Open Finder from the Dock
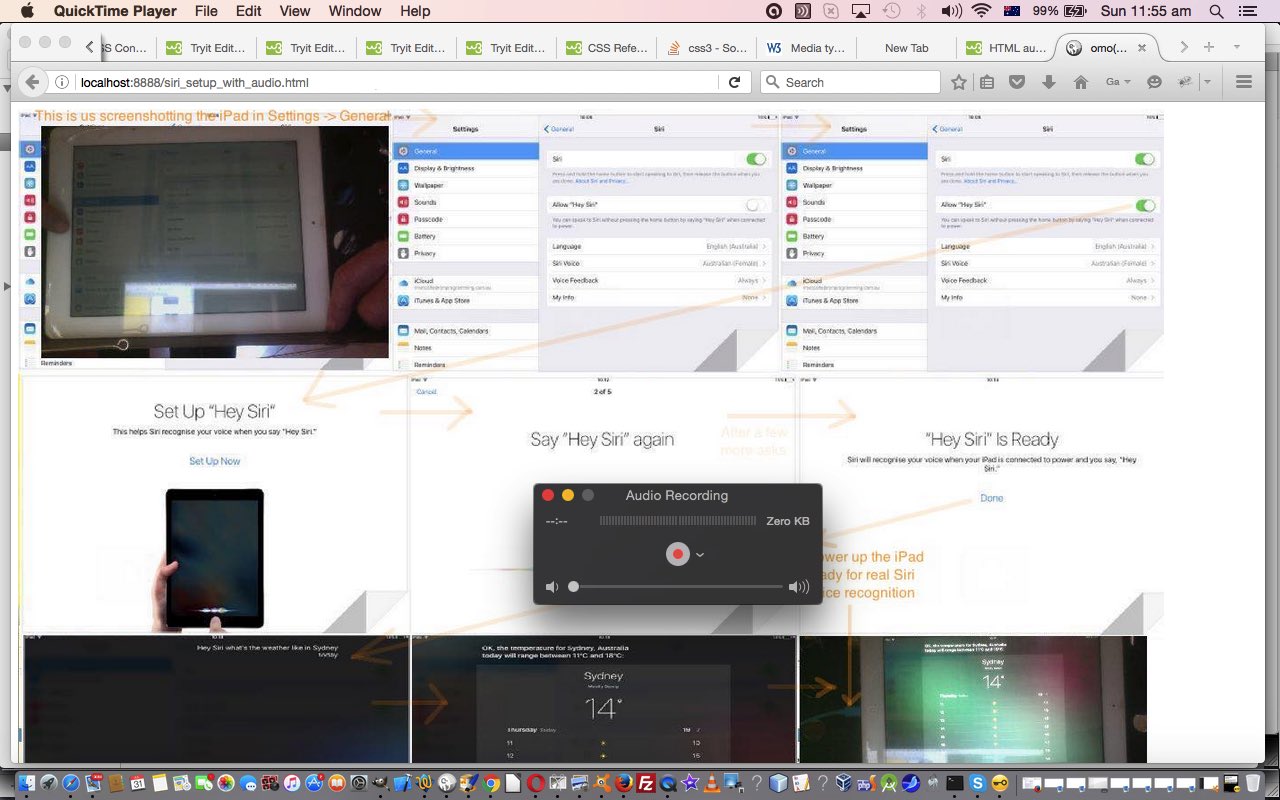The width and height of the screenshot is (1280, 800). tap(26, 784)
